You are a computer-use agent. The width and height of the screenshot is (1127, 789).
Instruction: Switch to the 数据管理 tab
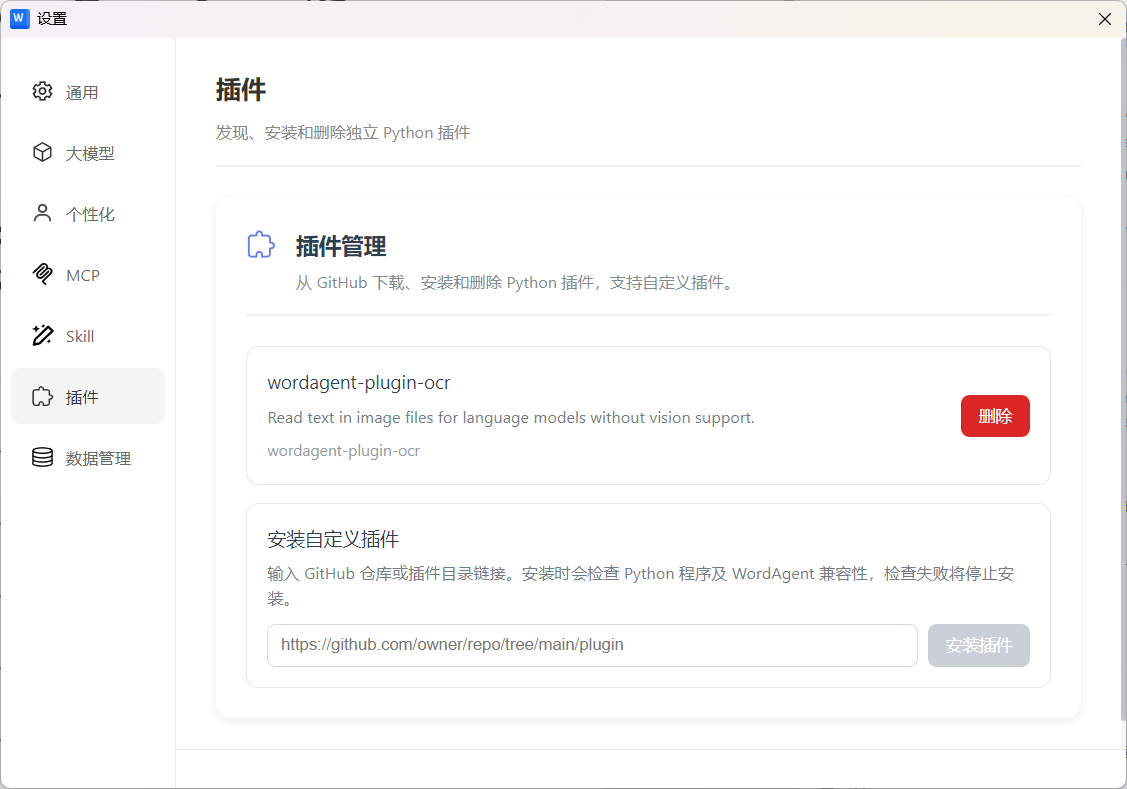coord(88,458)
